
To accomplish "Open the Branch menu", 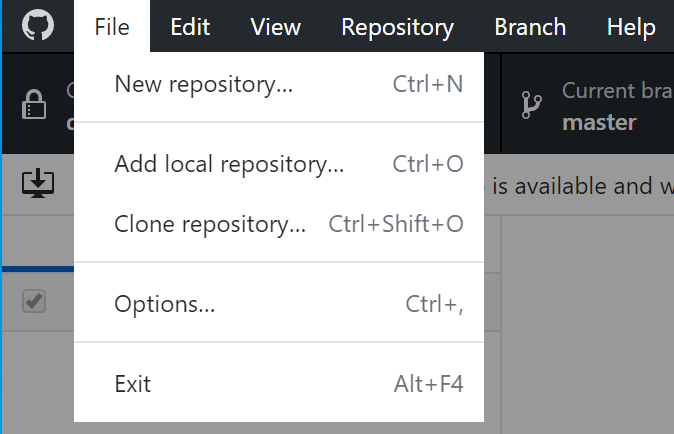I will (530, 27).
